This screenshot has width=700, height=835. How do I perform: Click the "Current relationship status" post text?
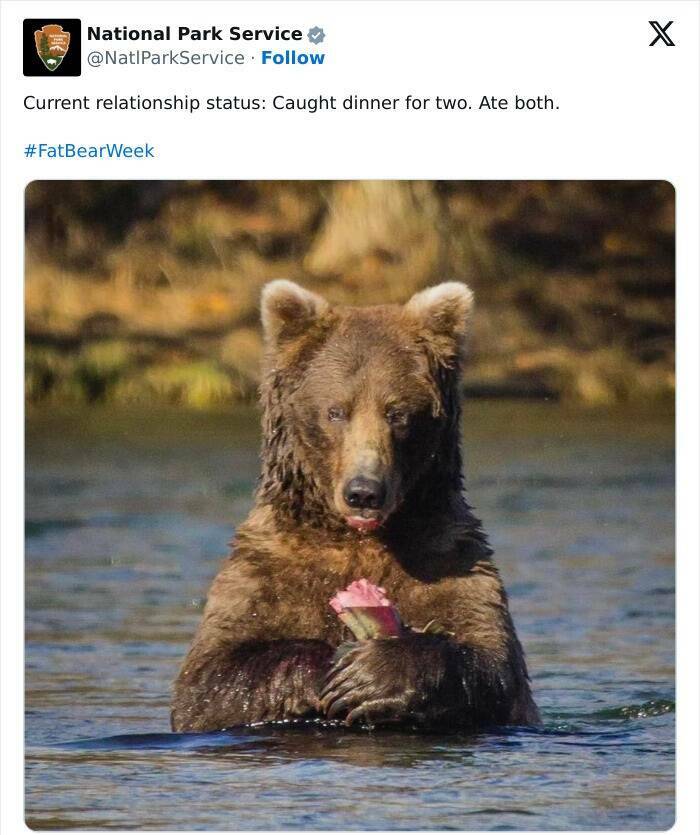tap(291, 103)
